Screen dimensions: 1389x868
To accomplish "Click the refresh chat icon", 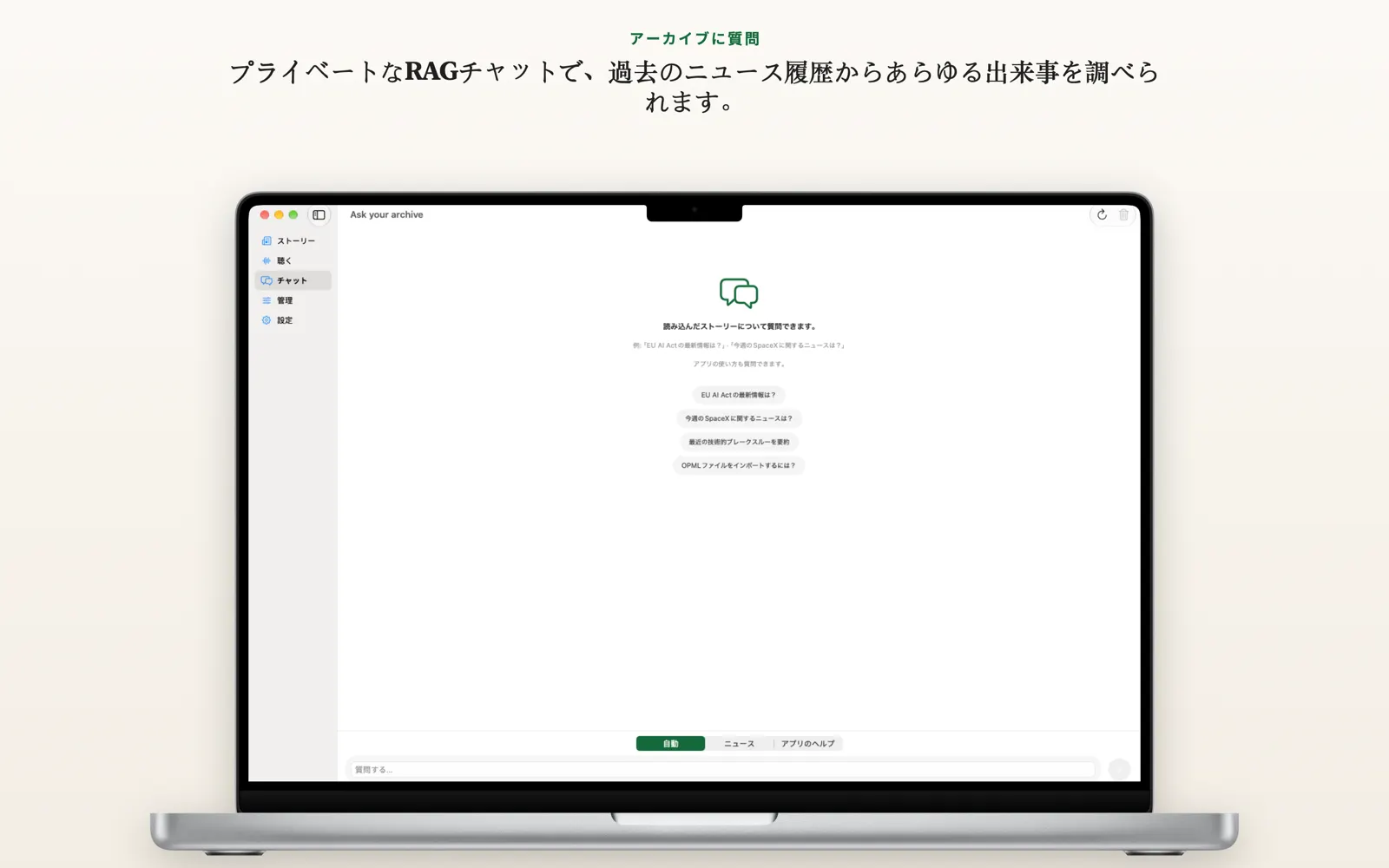I will (x=1102, y=214).
